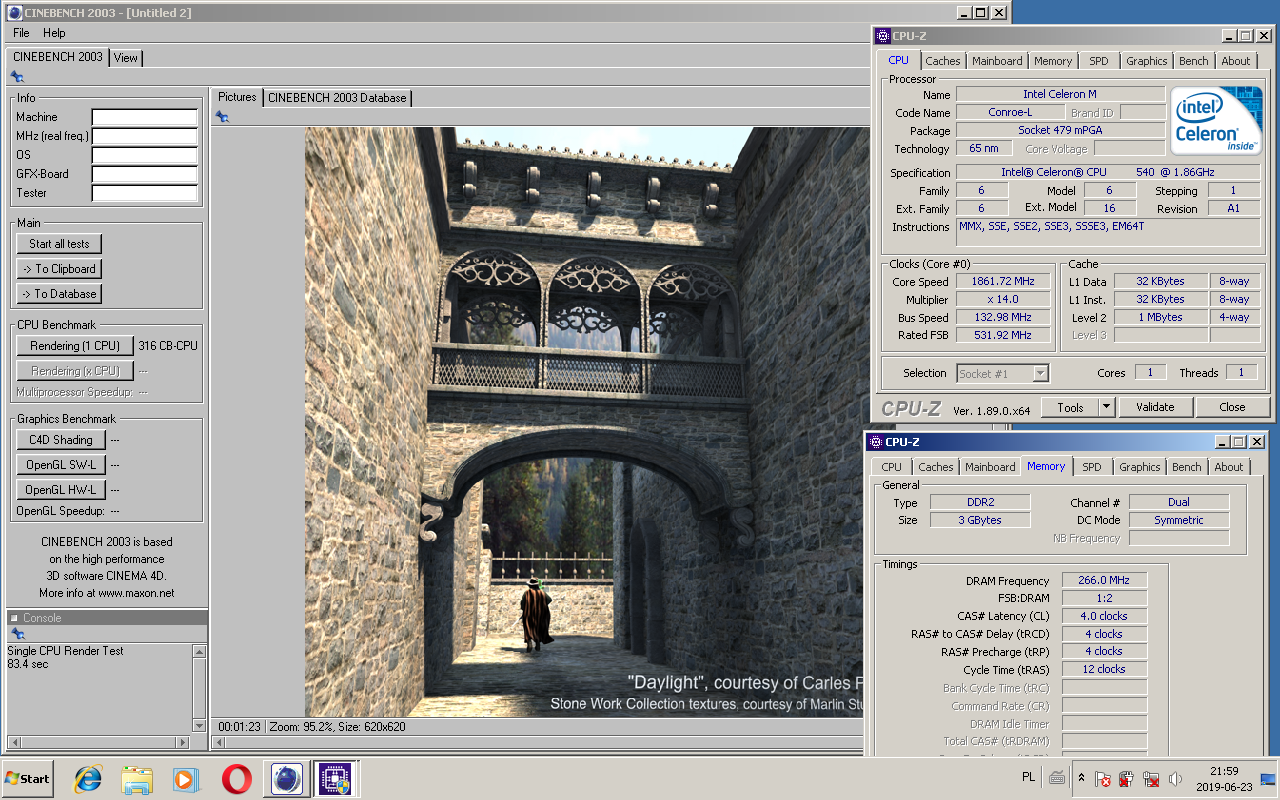Click the Console vertical scrollbar up arrow

(199, 651)
